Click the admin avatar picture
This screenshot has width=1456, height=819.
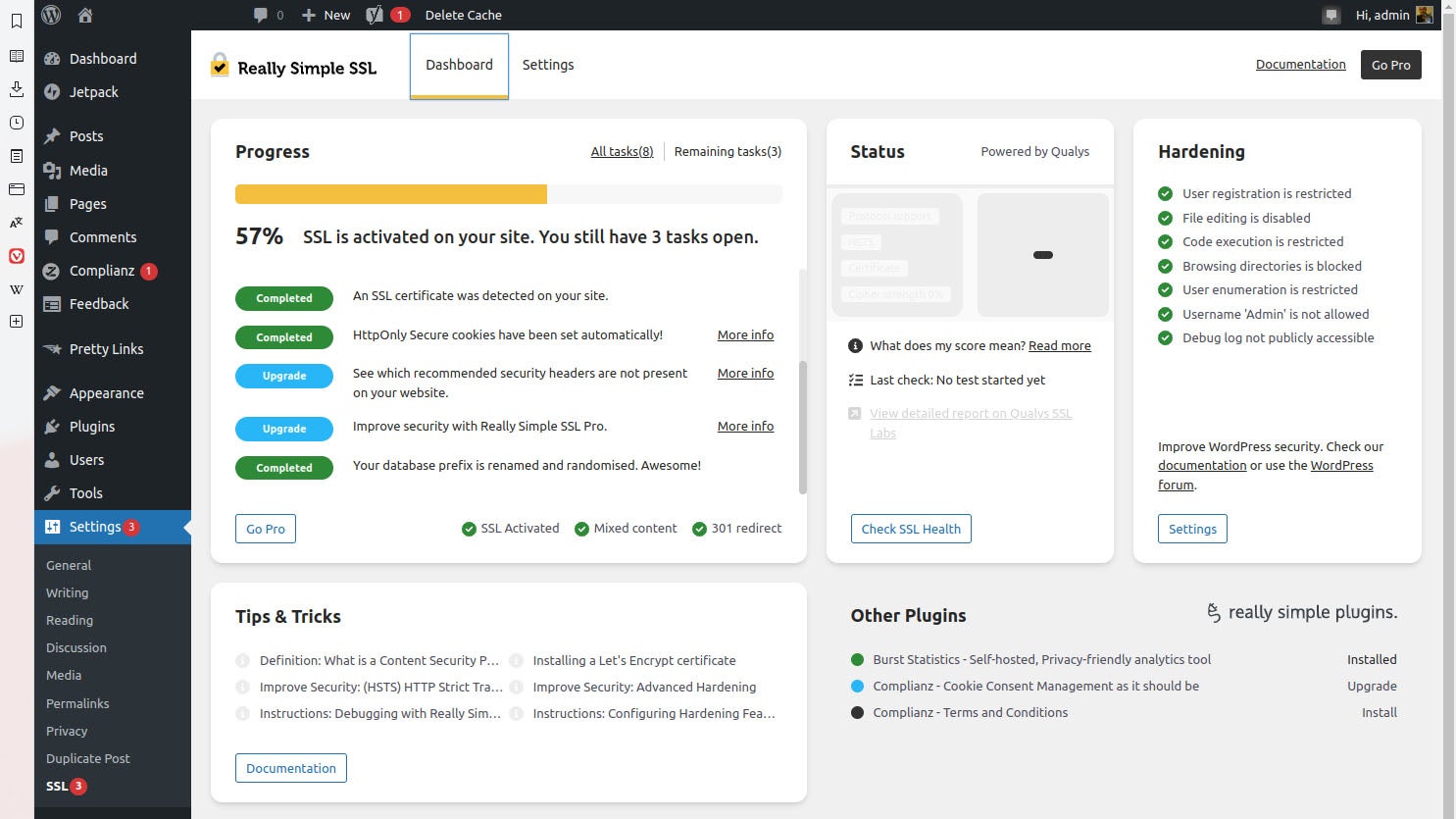coord(1424,15)
